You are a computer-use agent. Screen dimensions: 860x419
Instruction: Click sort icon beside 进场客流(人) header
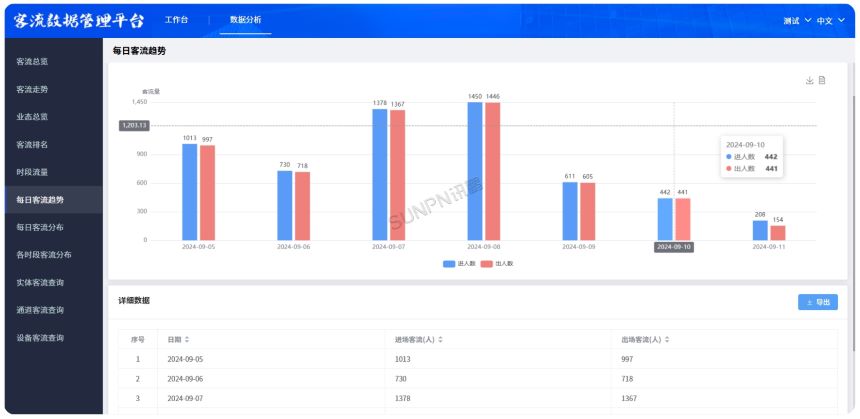point(439,340)
